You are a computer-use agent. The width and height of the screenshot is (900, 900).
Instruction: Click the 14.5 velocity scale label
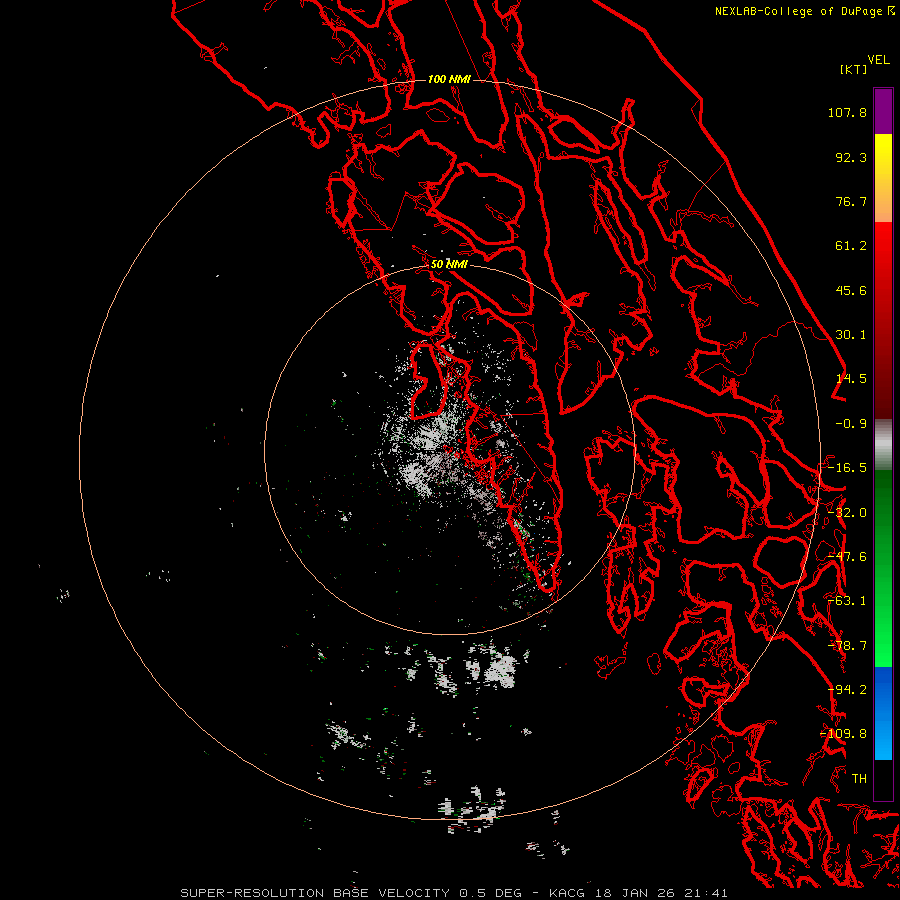pos(851,379)
